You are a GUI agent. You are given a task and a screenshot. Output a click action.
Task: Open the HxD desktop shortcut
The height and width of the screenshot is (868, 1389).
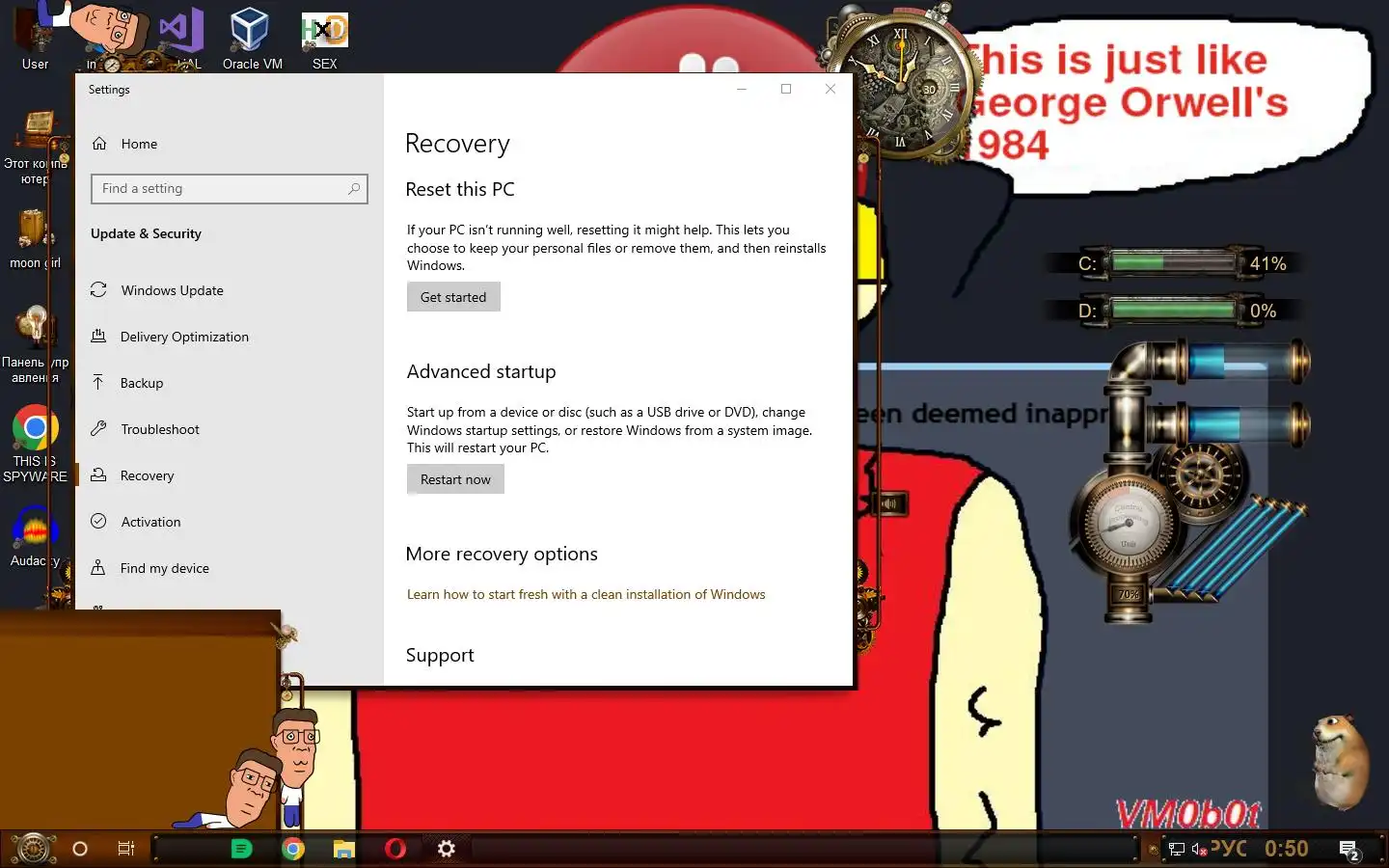325,39
